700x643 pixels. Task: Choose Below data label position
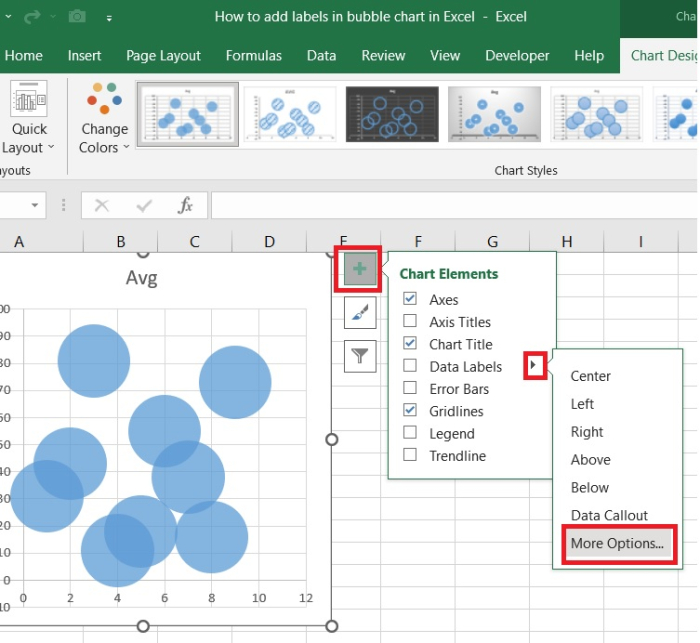click(x=589, y=488)
